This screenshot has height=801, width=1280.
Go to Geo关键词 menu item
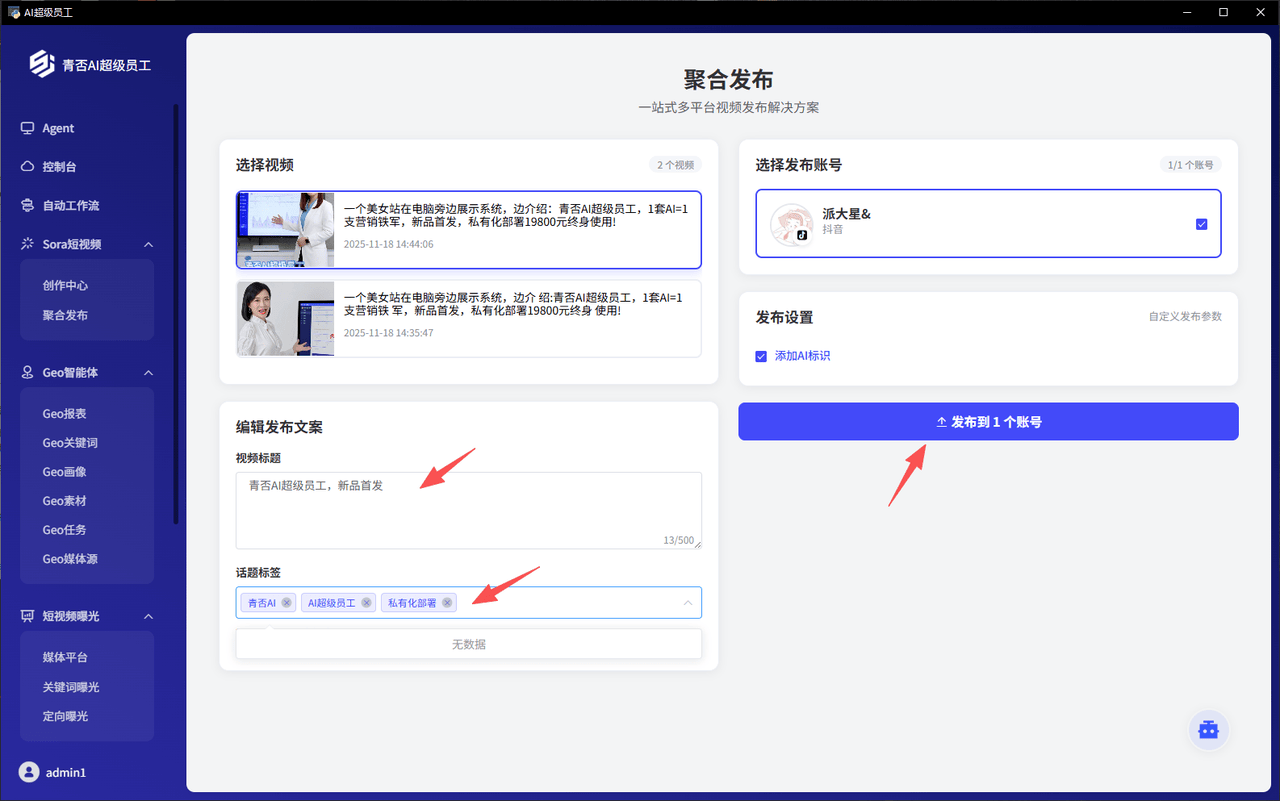tap(70, 443)
